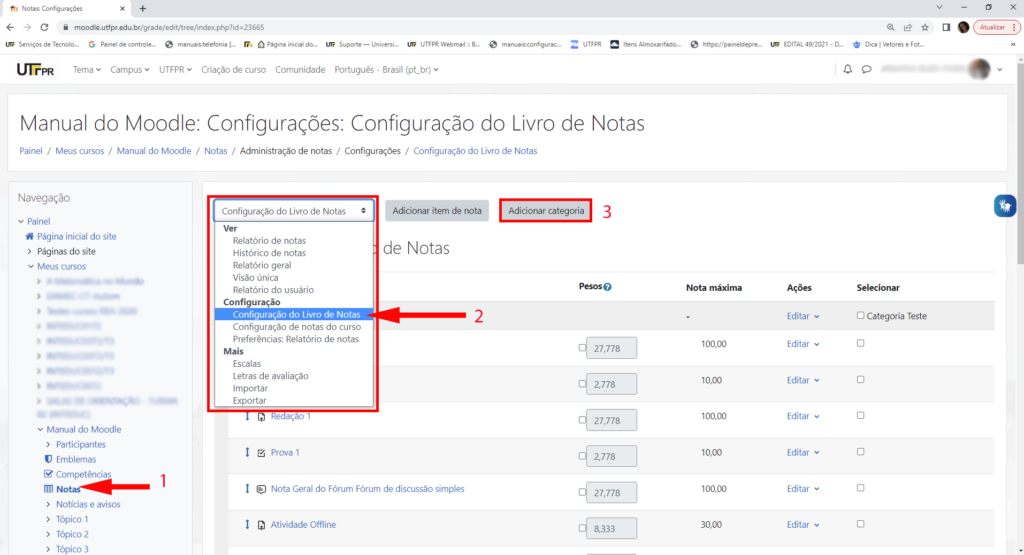Open the browser zoom magnifier icon

(890, 27)
